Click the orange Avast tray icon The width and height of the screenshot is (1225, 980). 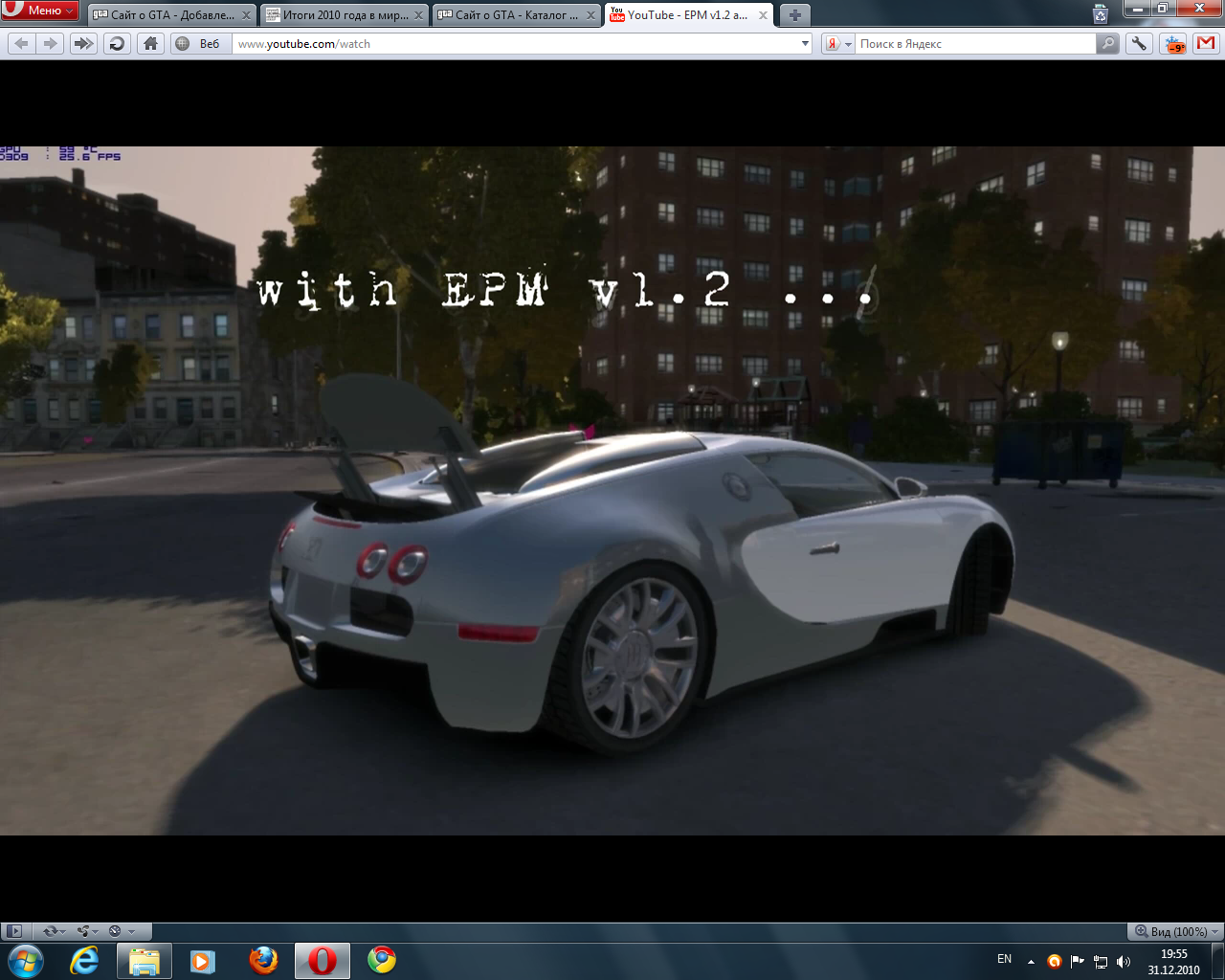point(1054,961)
